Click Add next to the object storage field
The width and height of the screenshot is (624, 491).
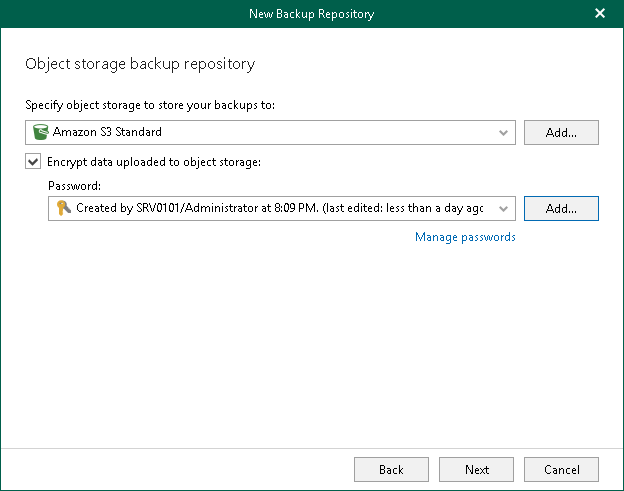560,132
